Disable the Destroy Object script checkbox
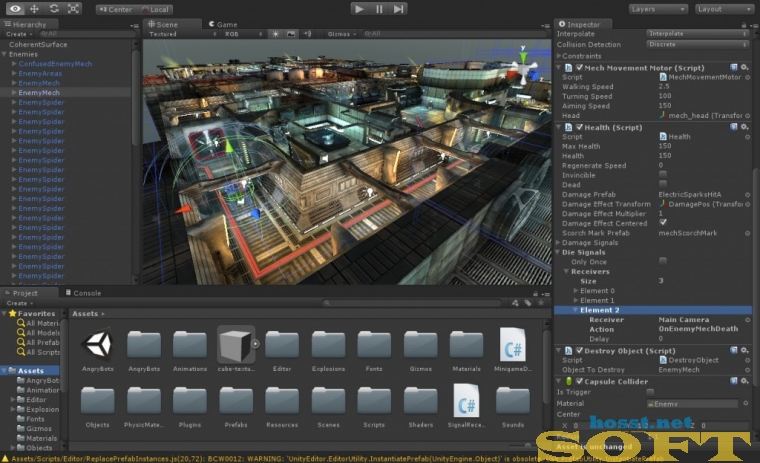 click(x=579, y=351)
